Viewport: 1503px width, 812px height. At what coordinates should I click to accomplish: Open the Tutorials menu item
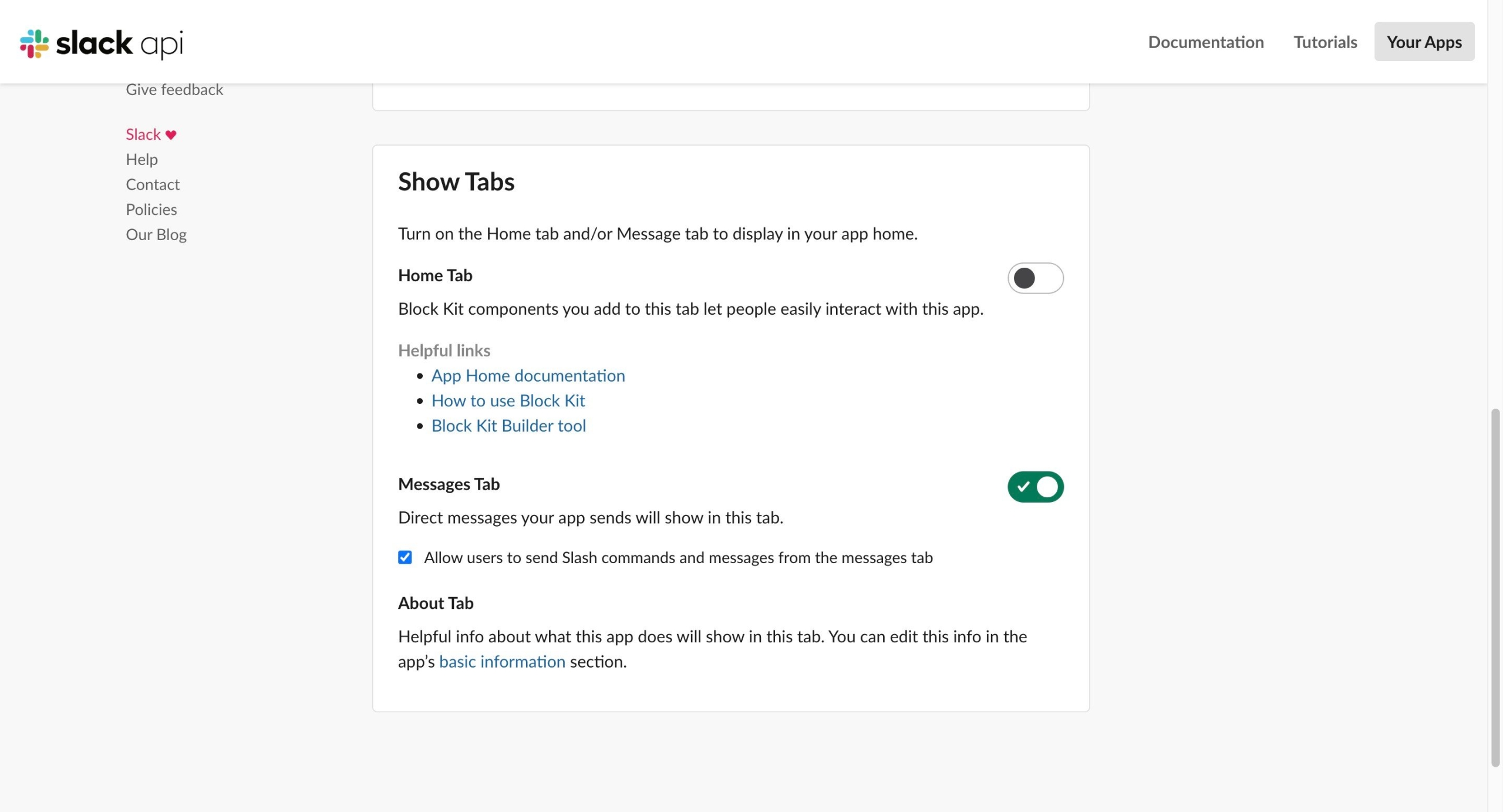[x=1325, y=42]
